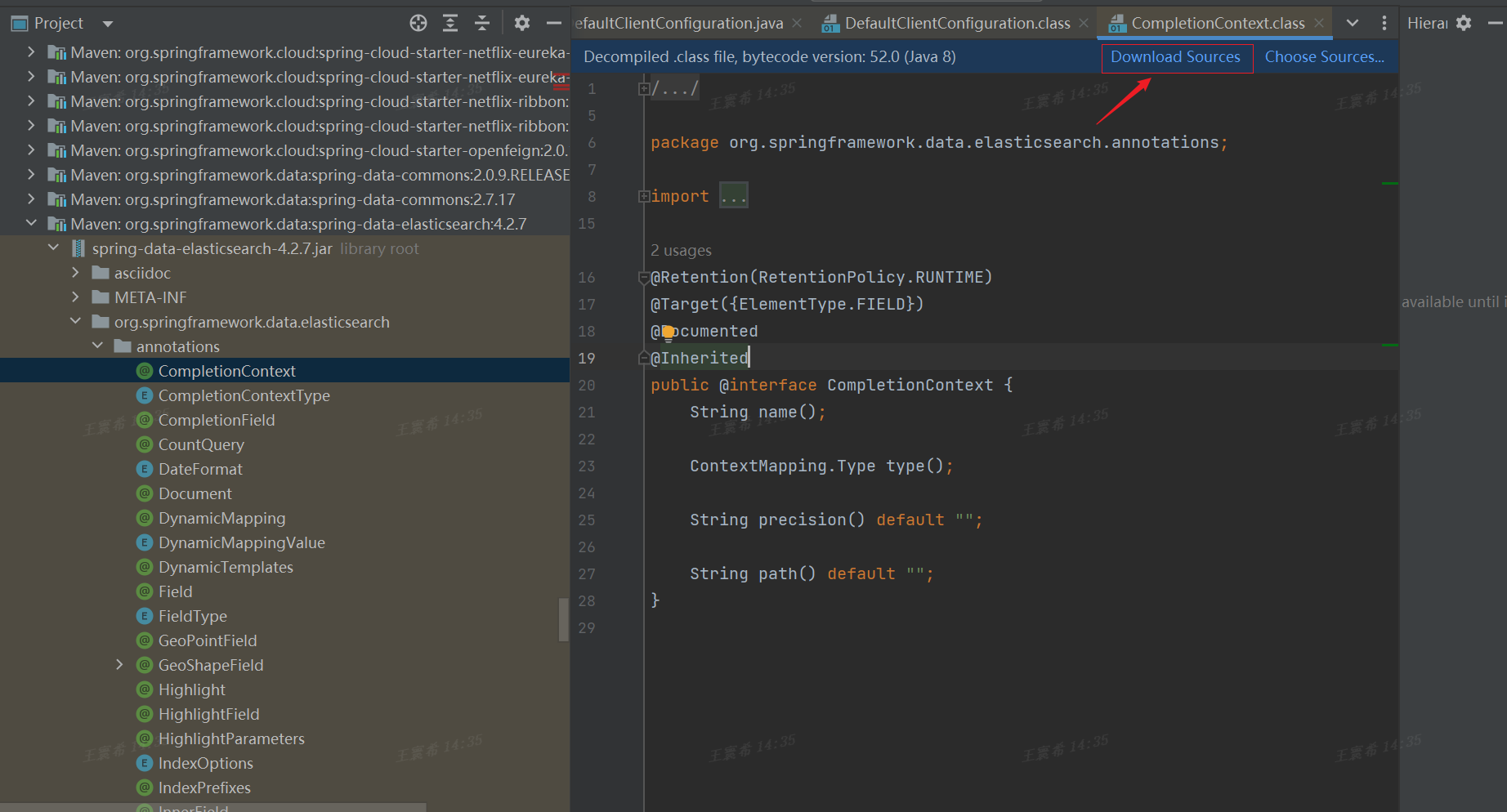Screen dimensions: 1507x812
Task: Collapse the spring-data-elasticsearch-4.2.7.jar node
Action: click(x=53, y=248)
